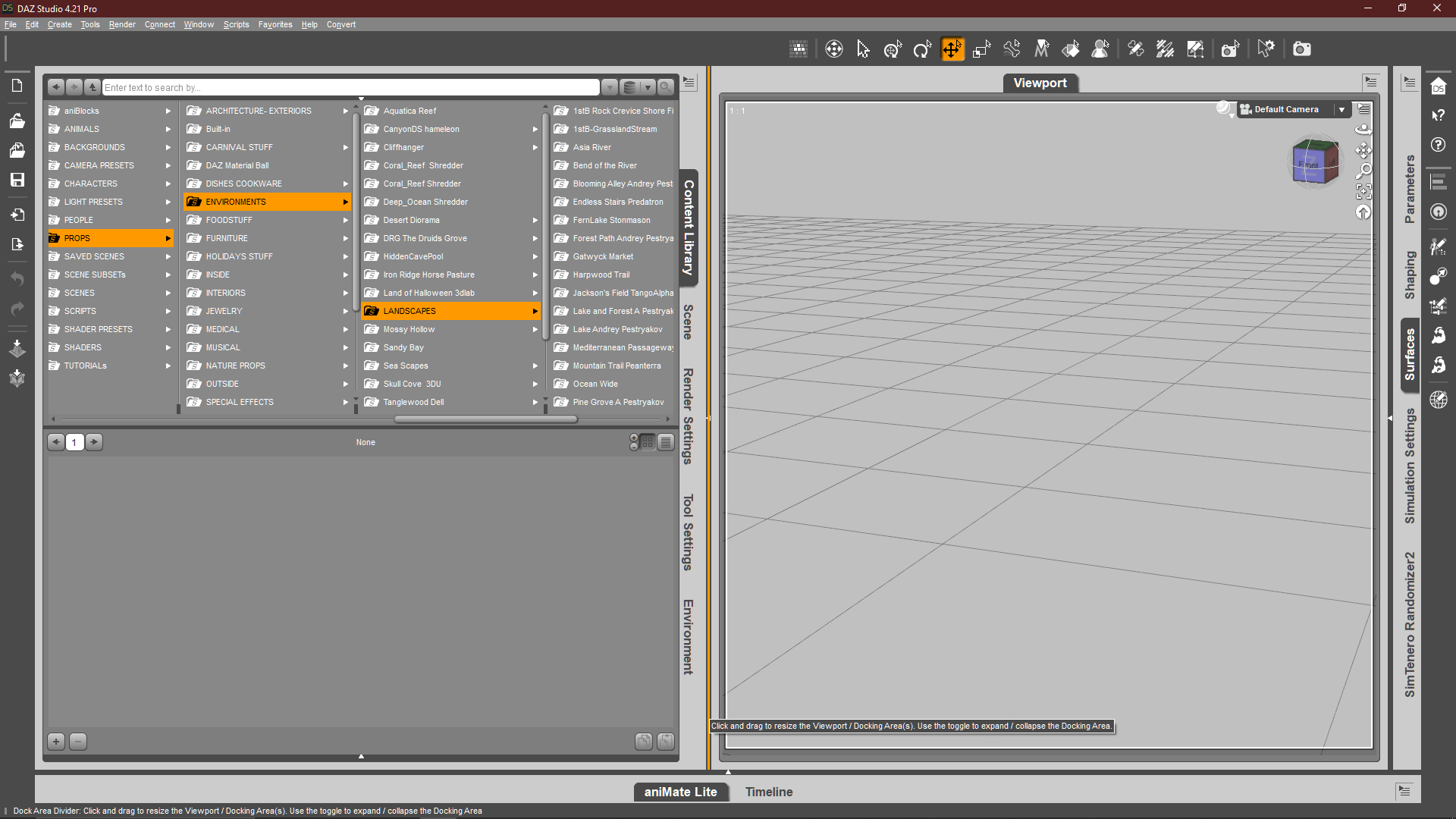Switch content view to grid thumbnails
Viewport: 1456px width, 819px height.
tap(648, 442)
